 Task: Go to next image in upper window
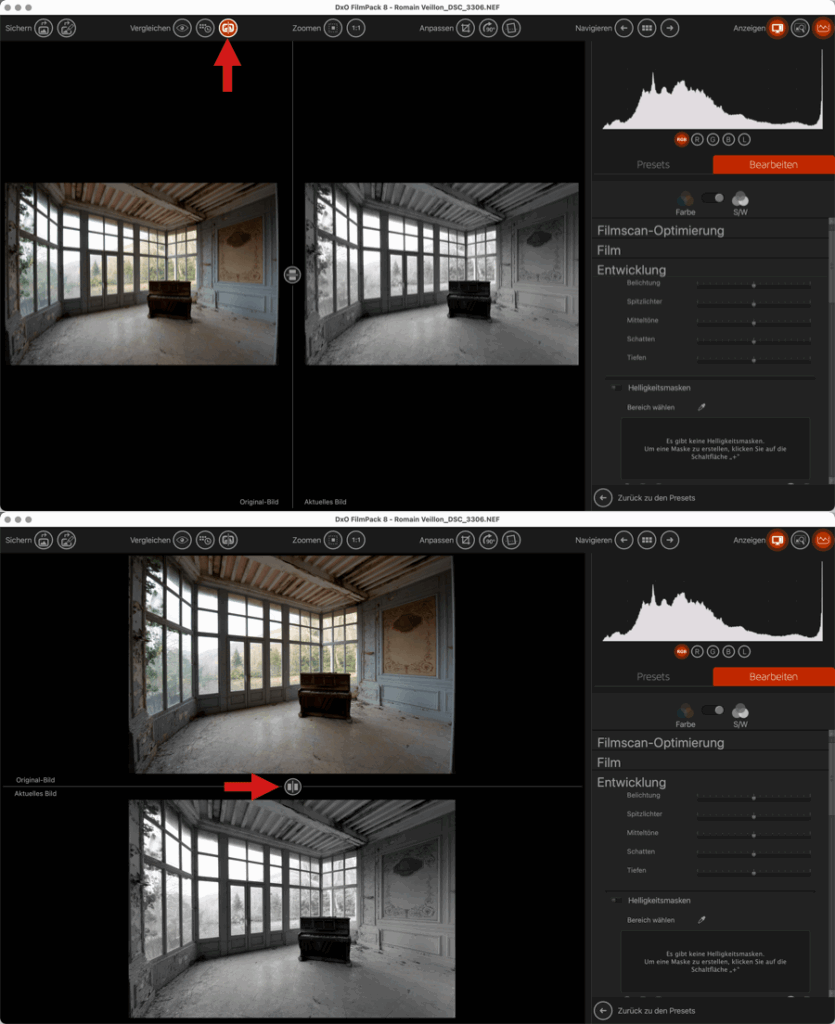(x=670, y=28)
